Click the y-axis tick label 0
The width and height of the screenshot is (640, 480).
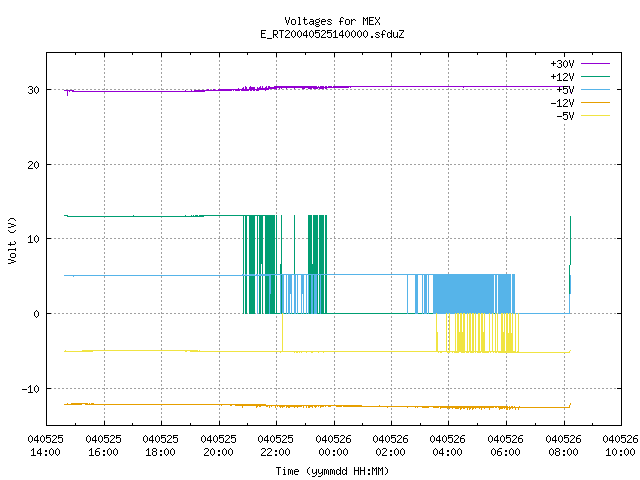[x=37, y=314]
